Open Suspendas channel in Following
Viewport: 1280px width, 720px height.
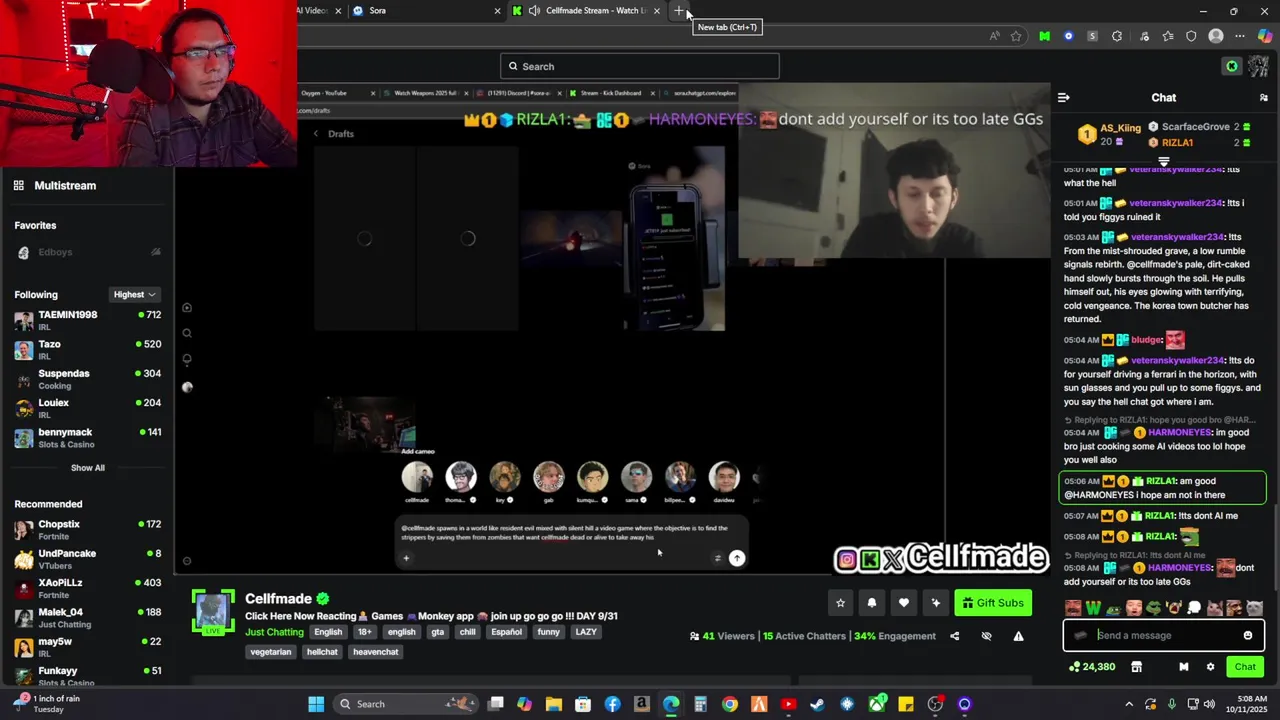coord(88,379)
